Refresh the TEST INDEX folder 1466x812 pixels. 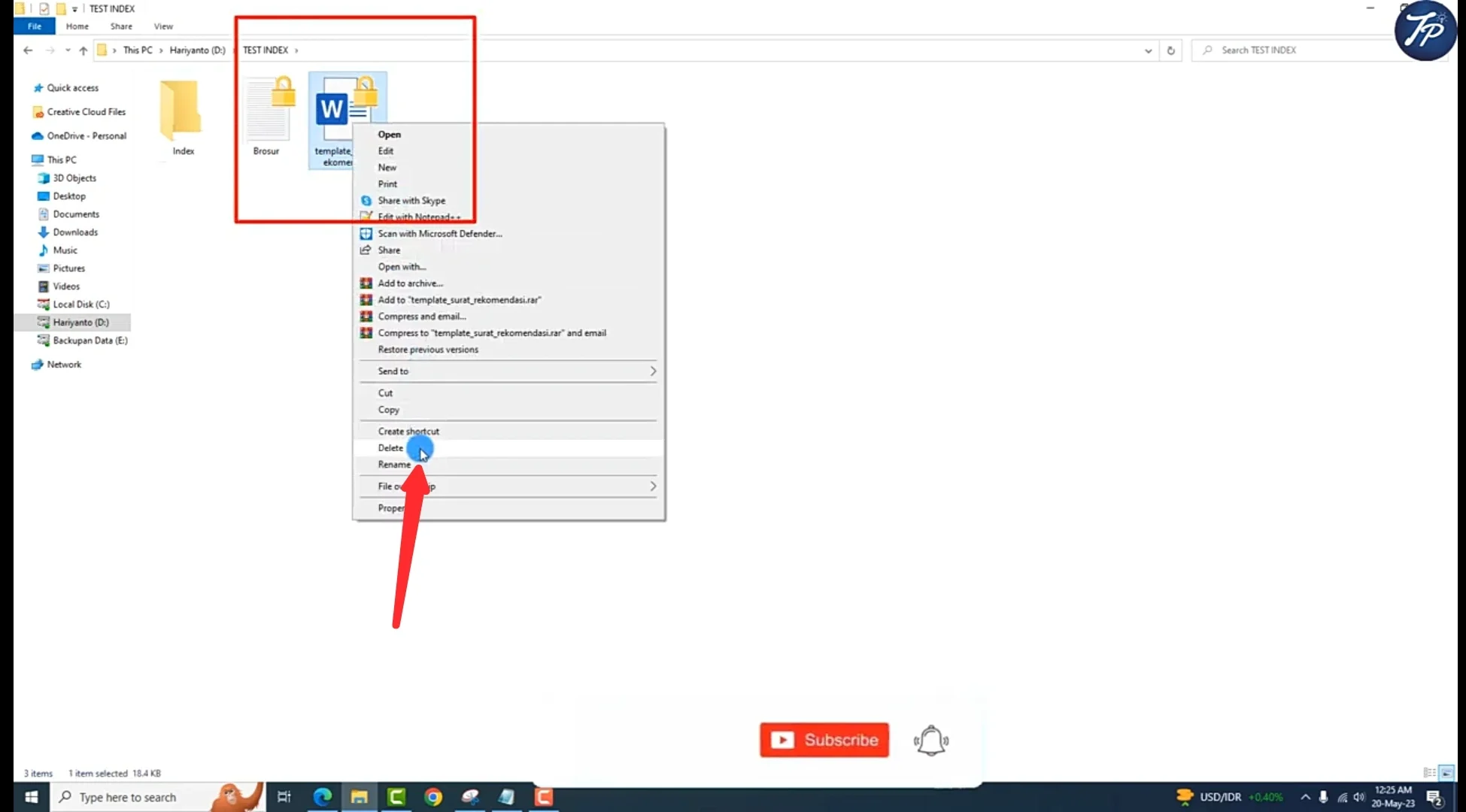(x=1170, y=50)
